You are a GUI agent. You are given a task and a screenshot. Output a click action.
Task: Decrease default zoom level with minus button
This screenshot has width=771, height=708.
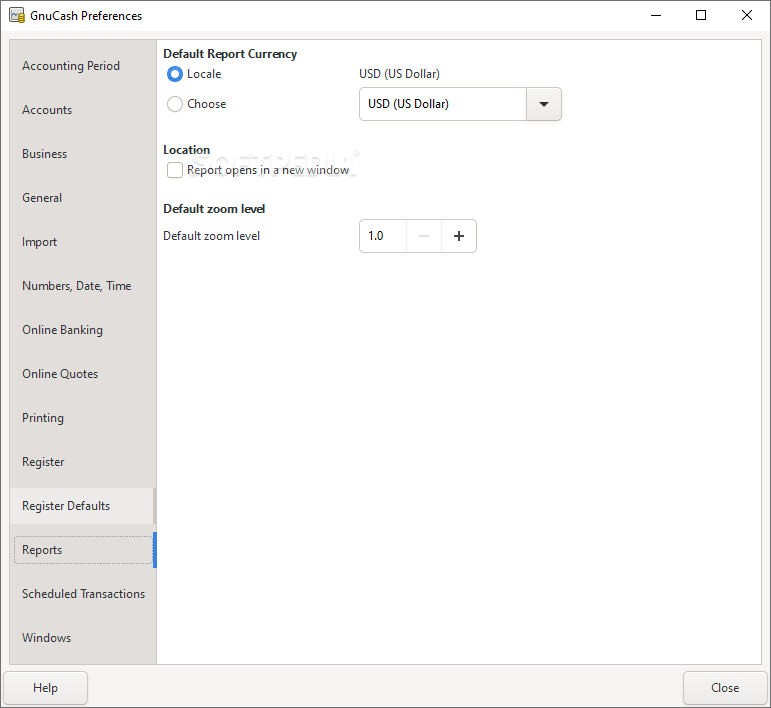(424, 236)
